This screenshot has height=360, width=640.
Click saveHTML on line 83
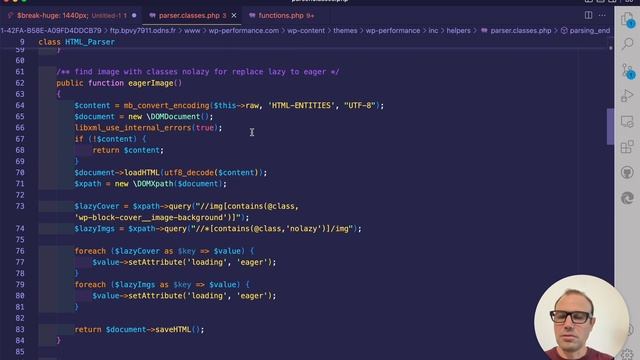[x=173, y=329]
